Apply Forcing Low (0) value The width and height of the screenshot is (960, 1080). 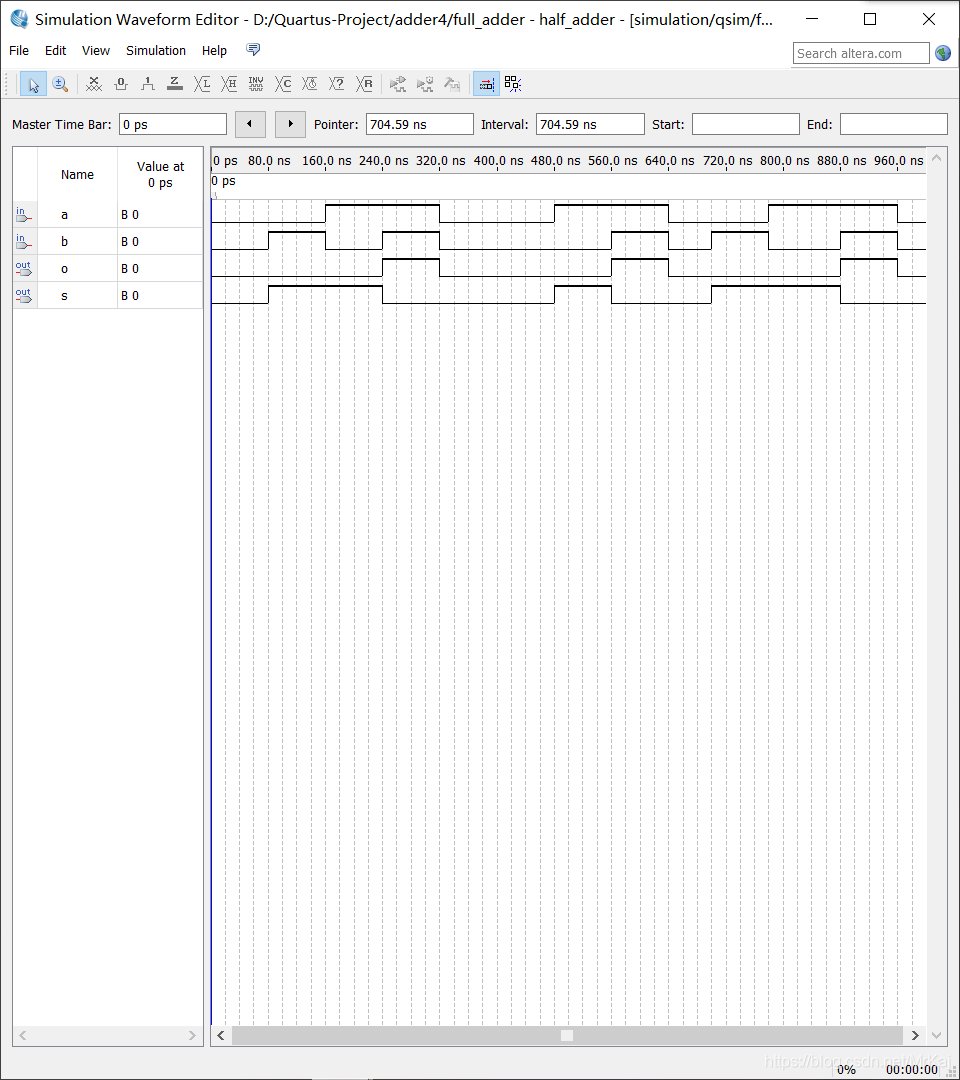click(x=121, y=84)
